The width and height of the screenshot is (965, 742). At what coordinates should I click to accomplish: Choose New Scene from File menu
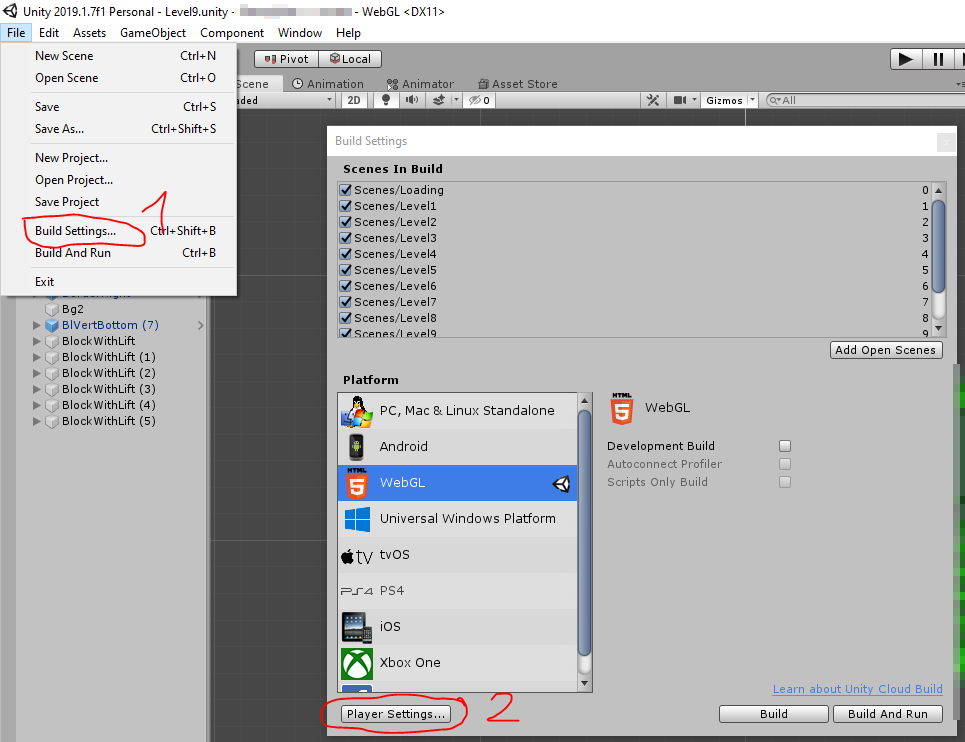click(118, 56)
